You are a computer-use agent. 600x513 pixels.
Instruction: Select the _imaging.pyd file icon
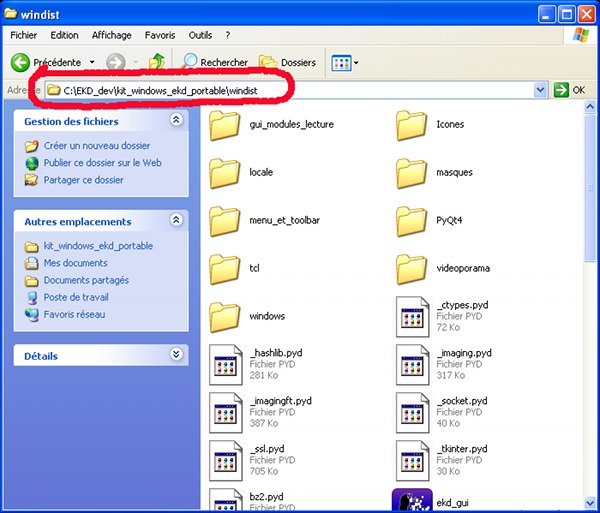click(x=412, y=365)
